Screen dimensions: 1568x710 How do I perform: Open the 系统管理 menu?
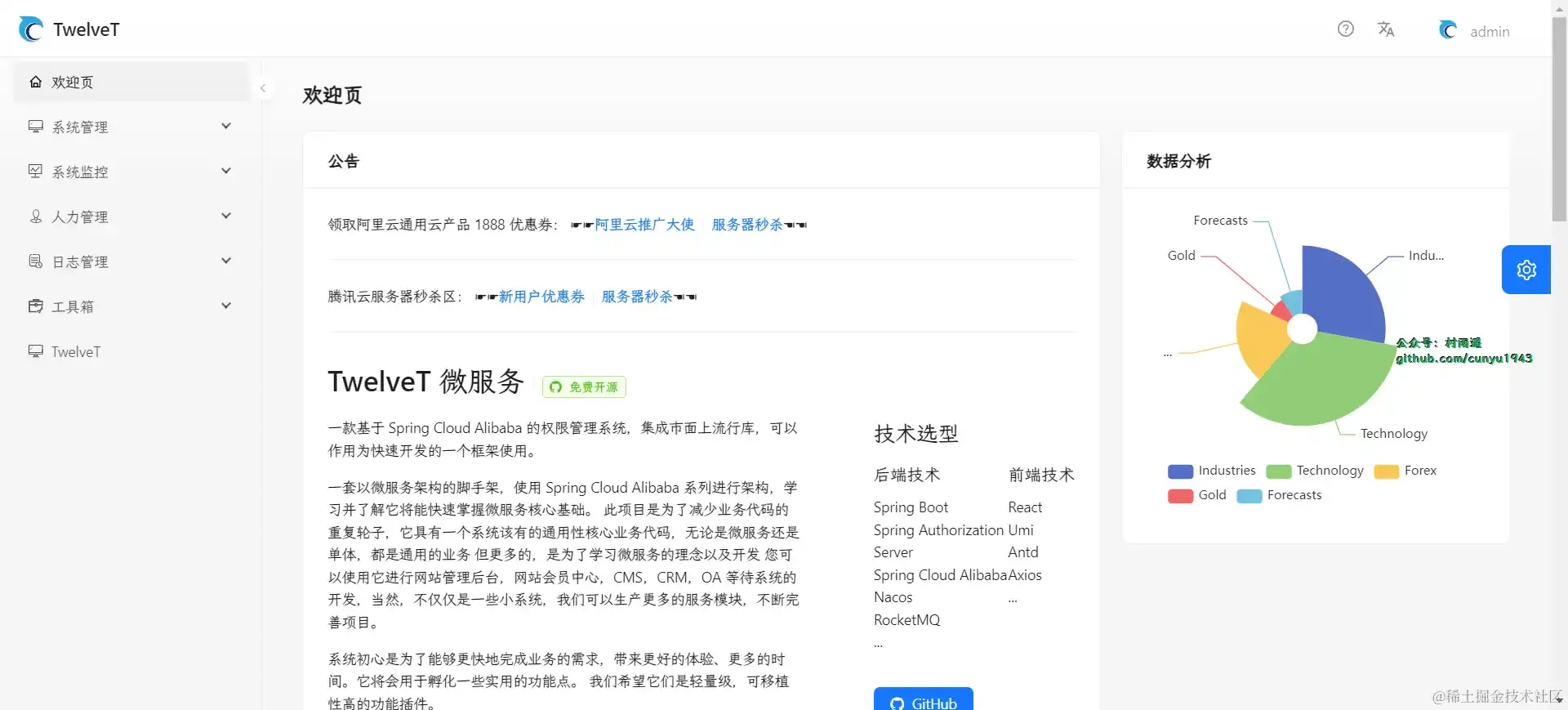click(131, 127)
